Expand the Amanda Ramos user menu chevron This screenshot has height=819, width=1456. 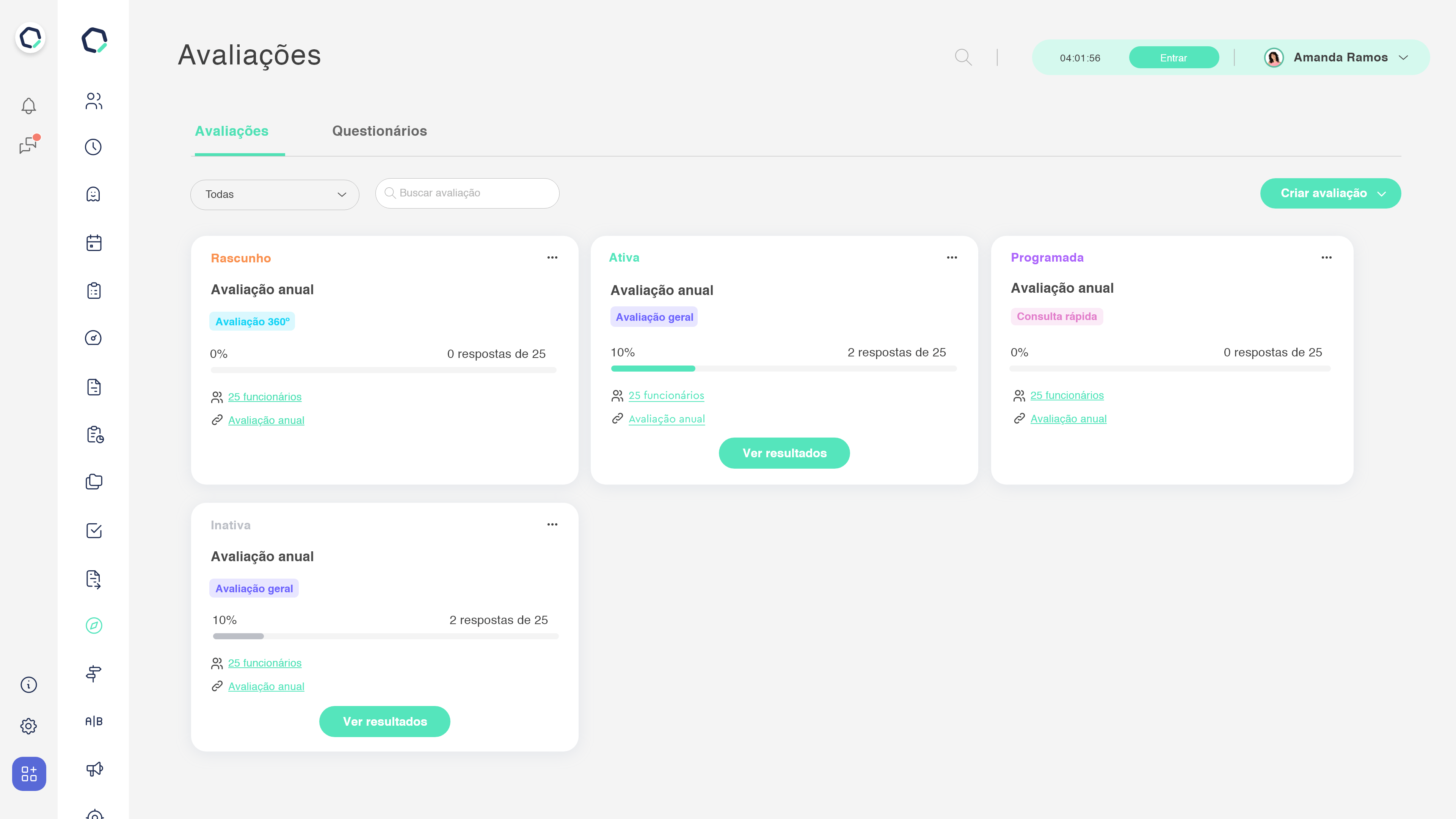coord(1403,58)
